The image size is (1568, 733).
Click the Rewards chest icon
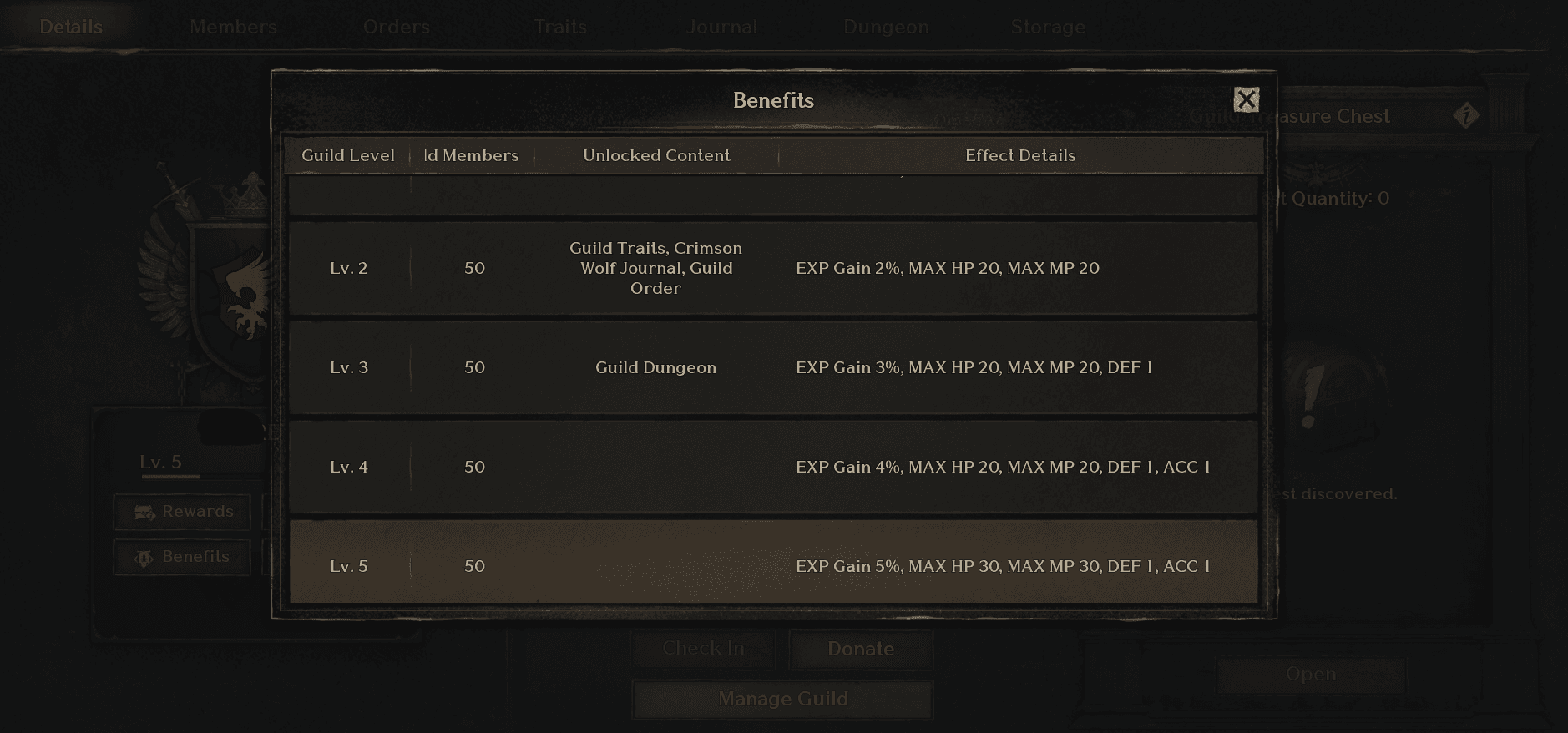click(145, 513)
